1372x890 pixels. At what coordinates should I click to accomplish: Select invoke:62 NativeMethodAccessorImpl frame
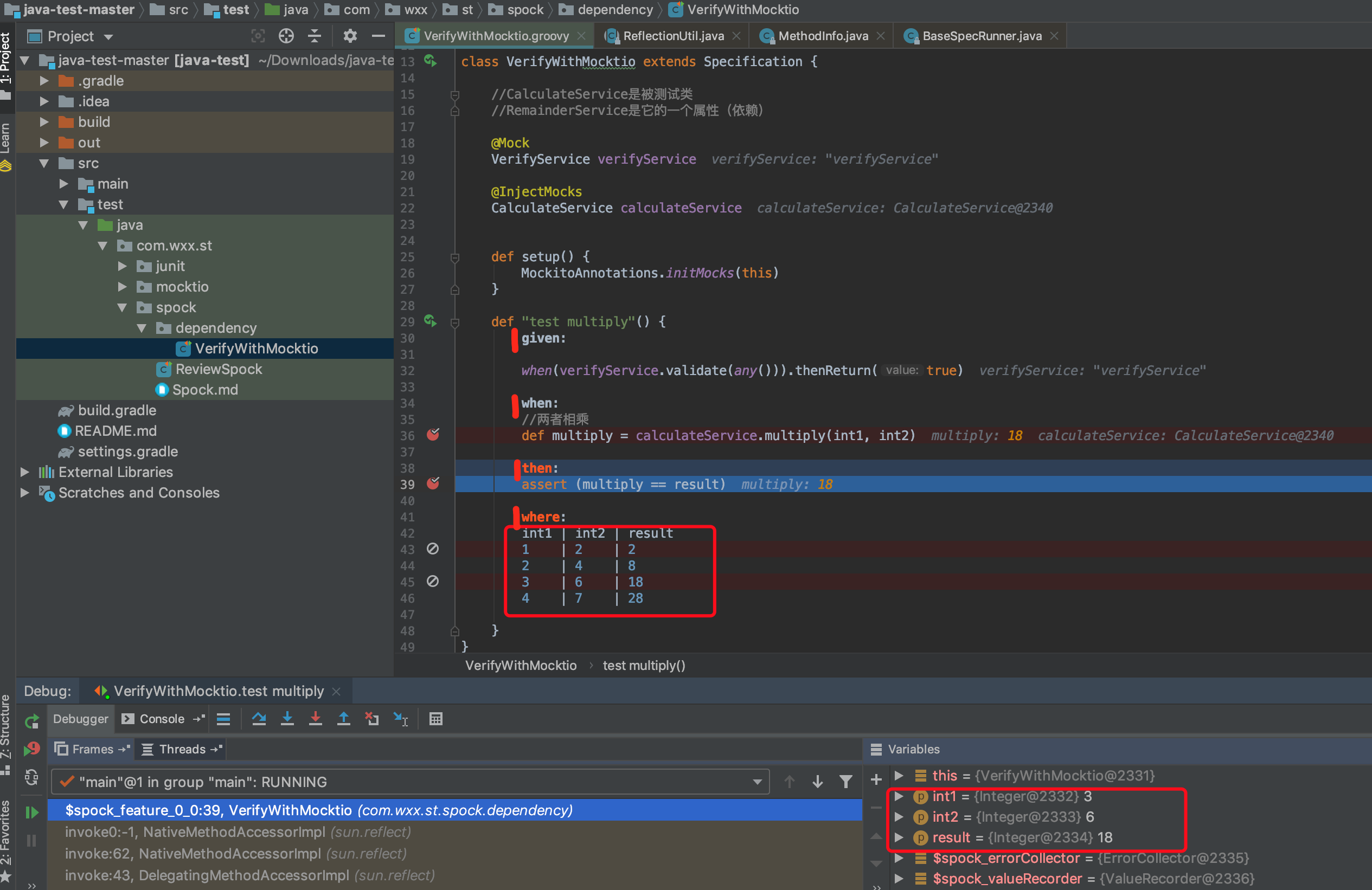pyautogui.click(x=455, y=853)
